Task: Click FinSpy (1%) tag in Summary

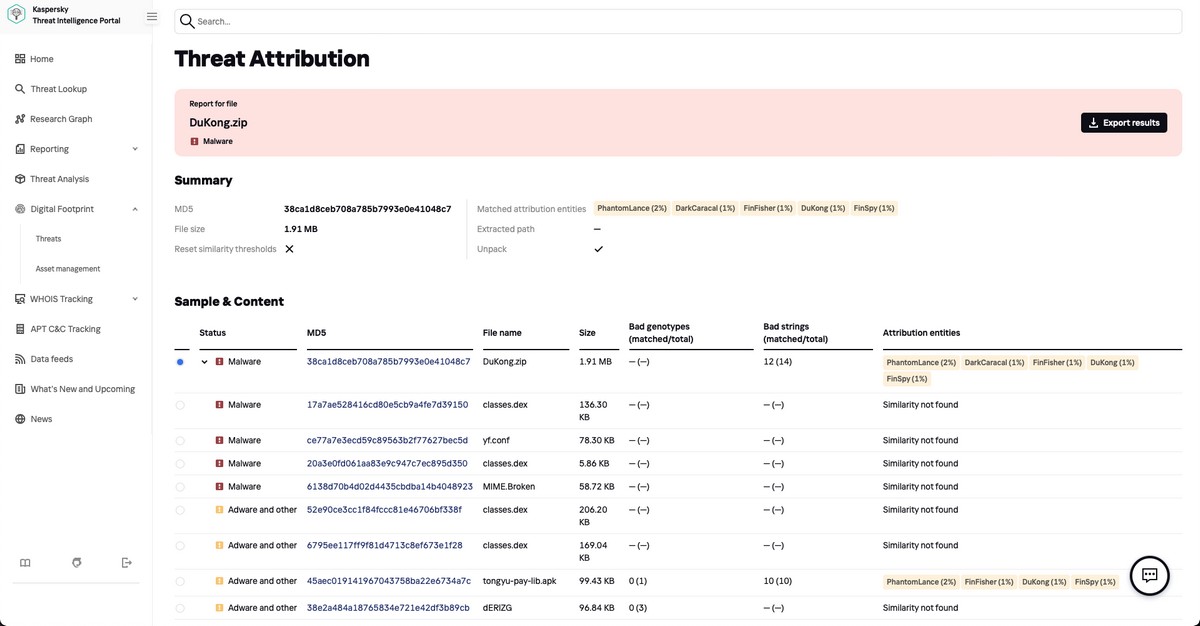Action: (x=874, y=209)
